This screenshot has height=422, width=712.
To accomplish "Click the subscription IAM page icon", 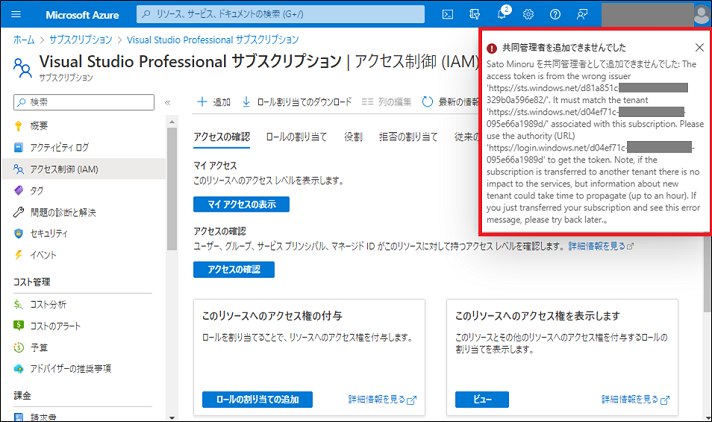I will (x=22, y=68).
